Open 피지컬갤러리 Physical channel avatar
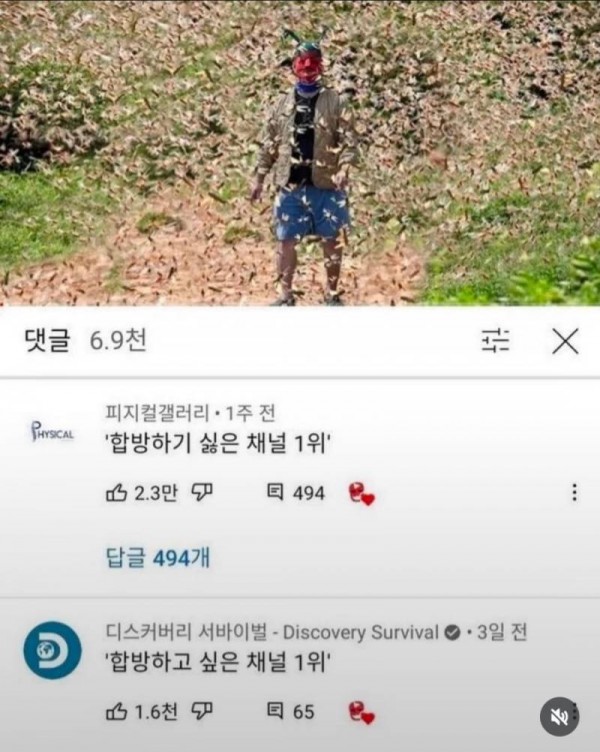The width and height of the screenshot is (600, 752). click(x=52, y=431)
